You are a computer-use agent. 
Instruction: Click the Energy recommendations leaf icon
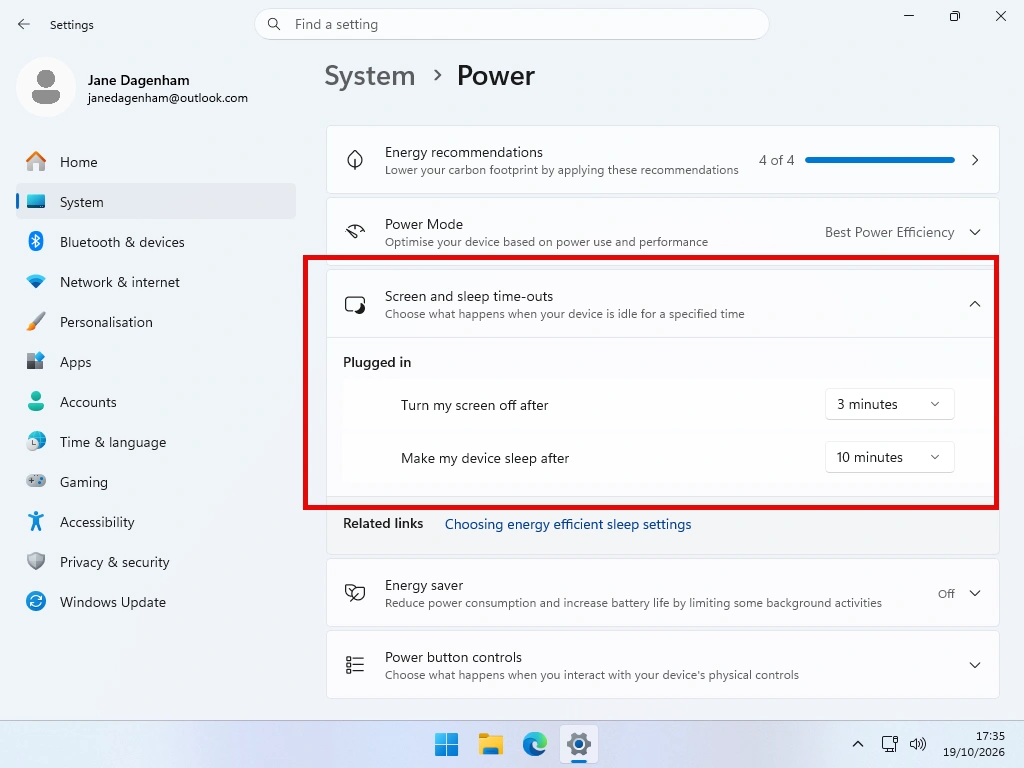click(x=355, y=160)
